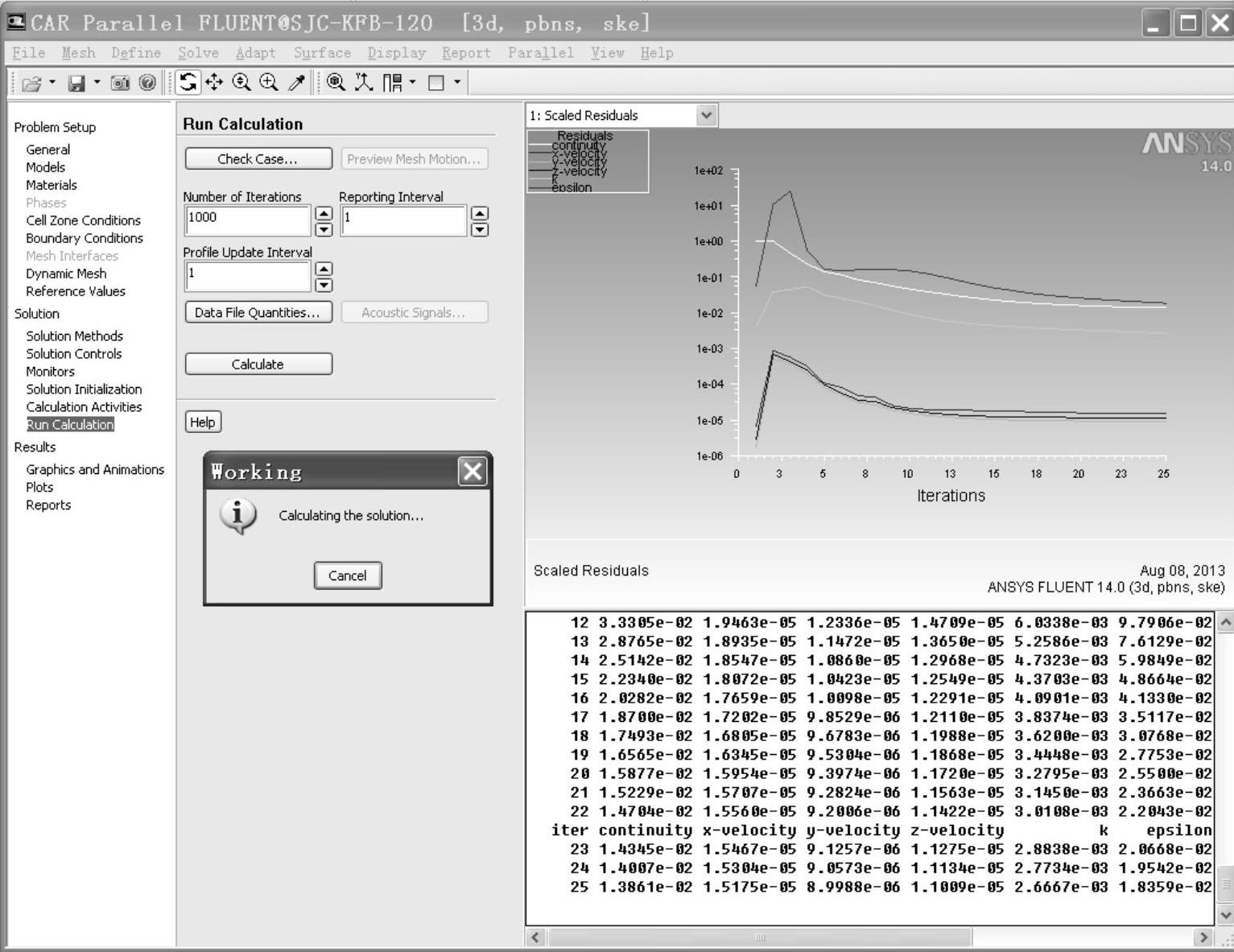Open the Adapt menu

(x=255, y=53)
